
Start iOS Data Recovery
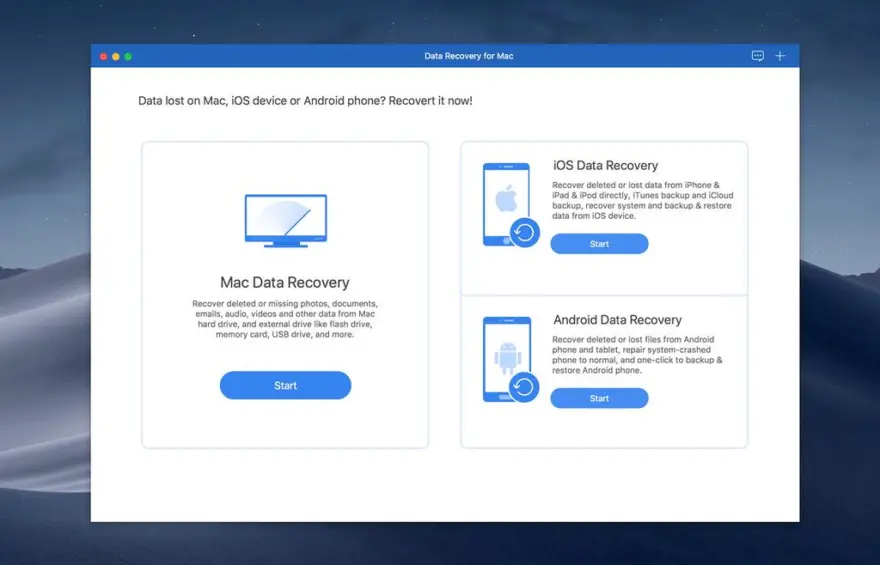click(x=599, y=244)
